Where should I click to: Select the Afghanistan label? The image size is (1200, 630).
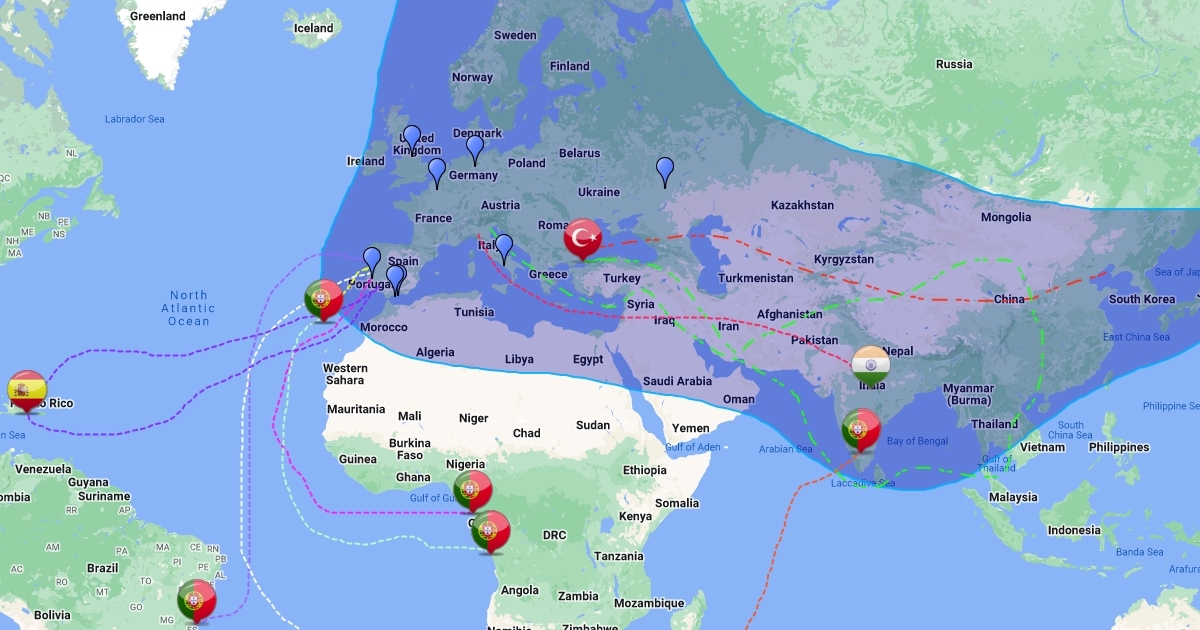tap(790, 314)
